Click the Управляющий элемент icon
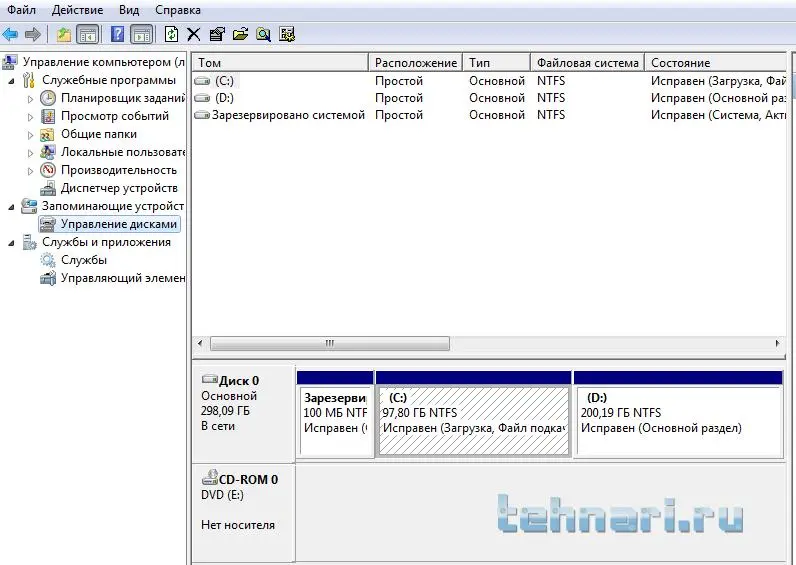Viewport: 796px width, 565px height. click(48, 278)
